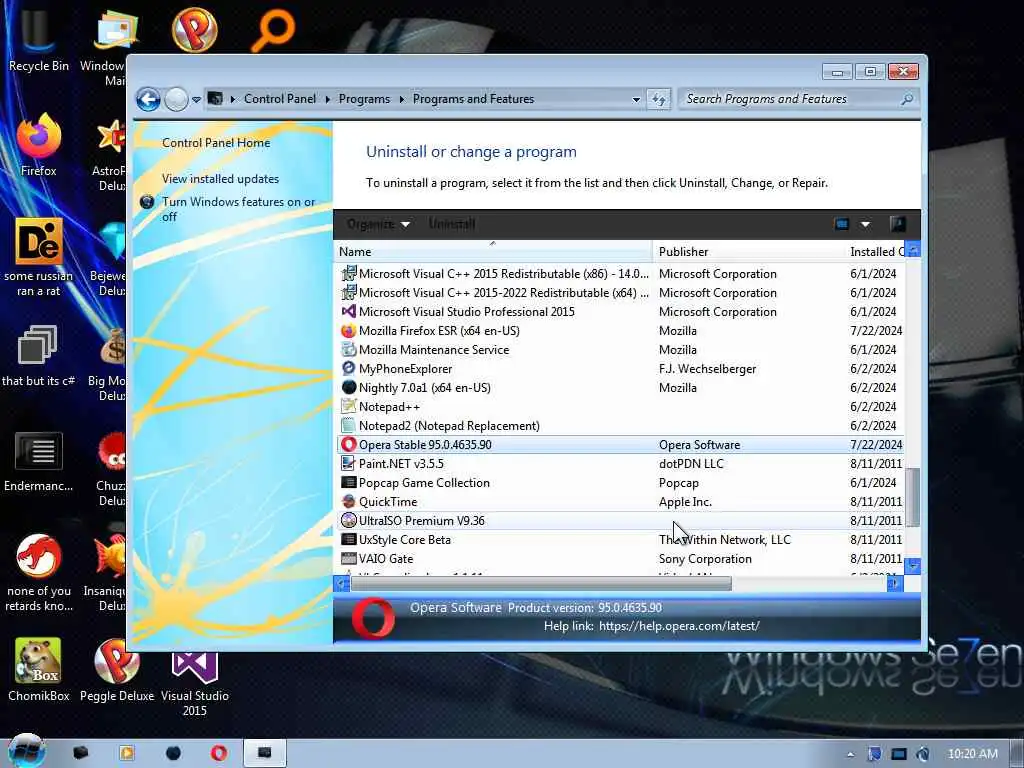Screen dimensions: 1024x768
Task: Click the media player taskbar icon
Action: pyautogui.click(x=127, y=753)
